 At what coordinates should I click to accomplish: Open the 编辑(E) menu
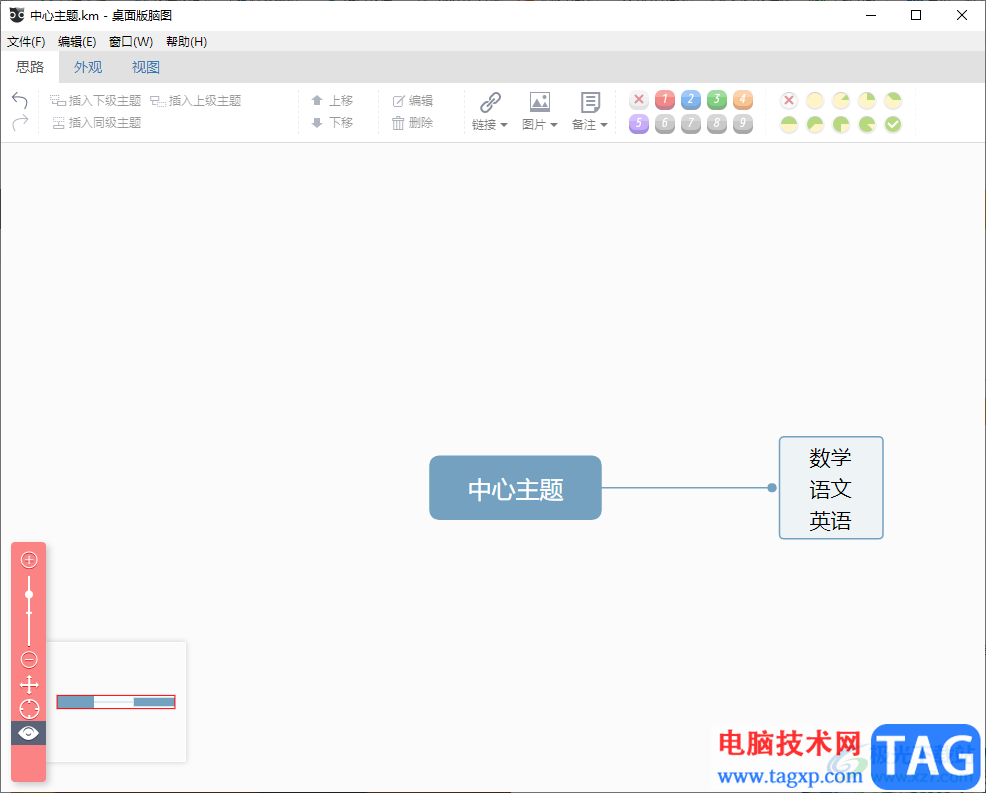click(77, 42)
